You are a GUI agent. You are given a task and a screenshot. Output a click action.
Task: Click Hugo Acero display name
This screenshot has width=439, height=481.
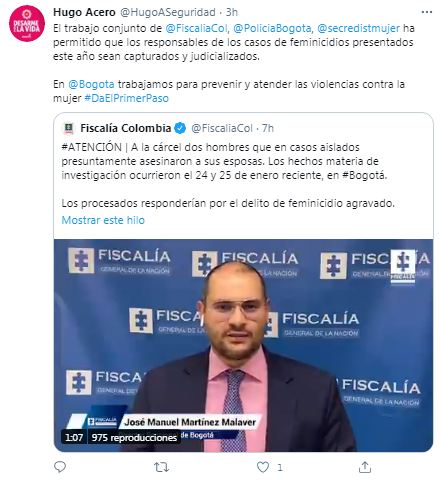click(84, 12)
